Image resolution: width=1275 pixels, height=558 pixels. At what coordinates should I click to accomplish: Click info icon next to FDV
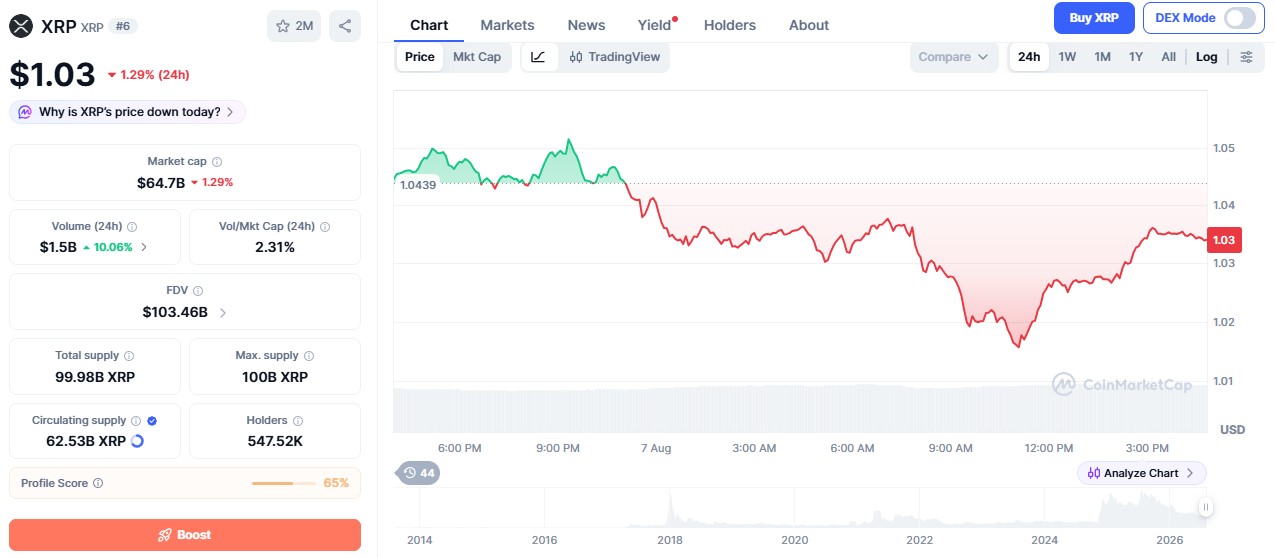(198, 291)
